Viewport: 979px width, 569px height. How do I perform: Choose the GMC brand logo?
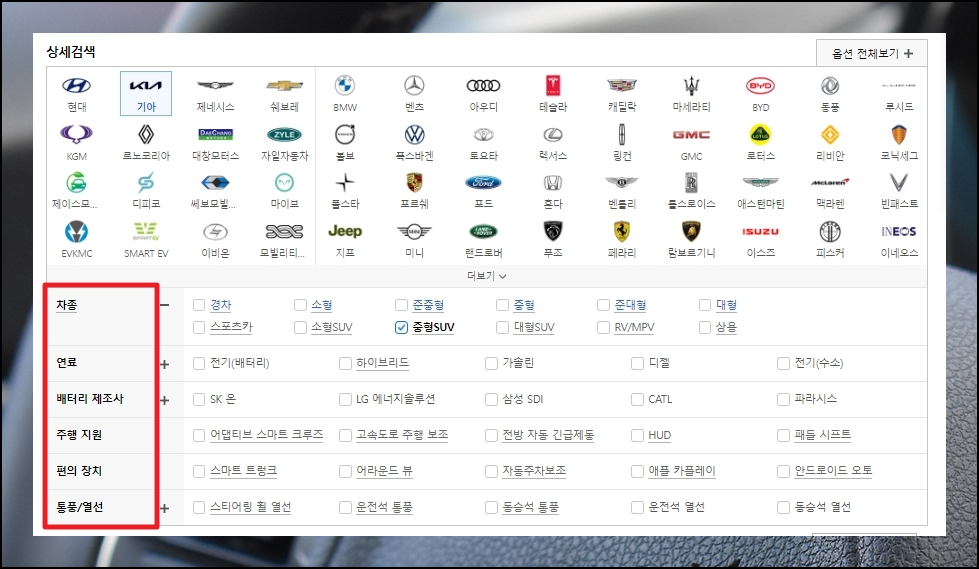coord(691,134)
